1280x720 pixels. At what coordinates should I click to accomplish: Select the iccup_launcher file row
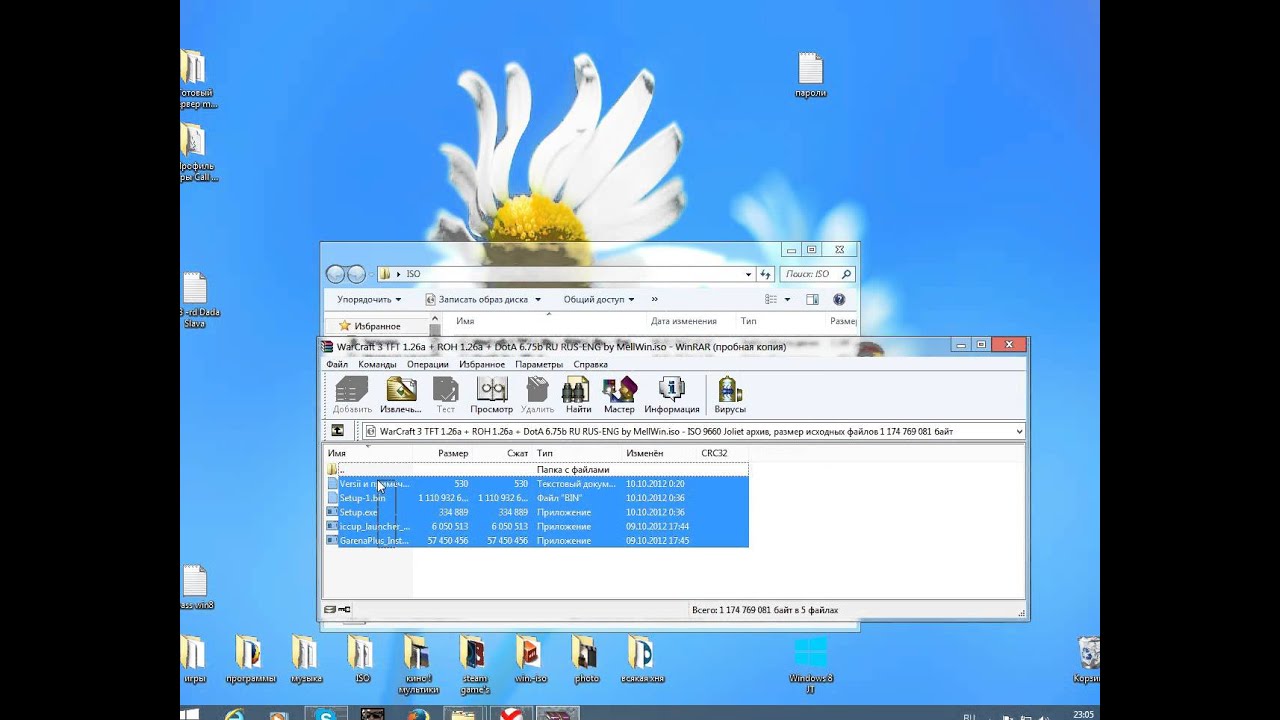tap(536, 526)
